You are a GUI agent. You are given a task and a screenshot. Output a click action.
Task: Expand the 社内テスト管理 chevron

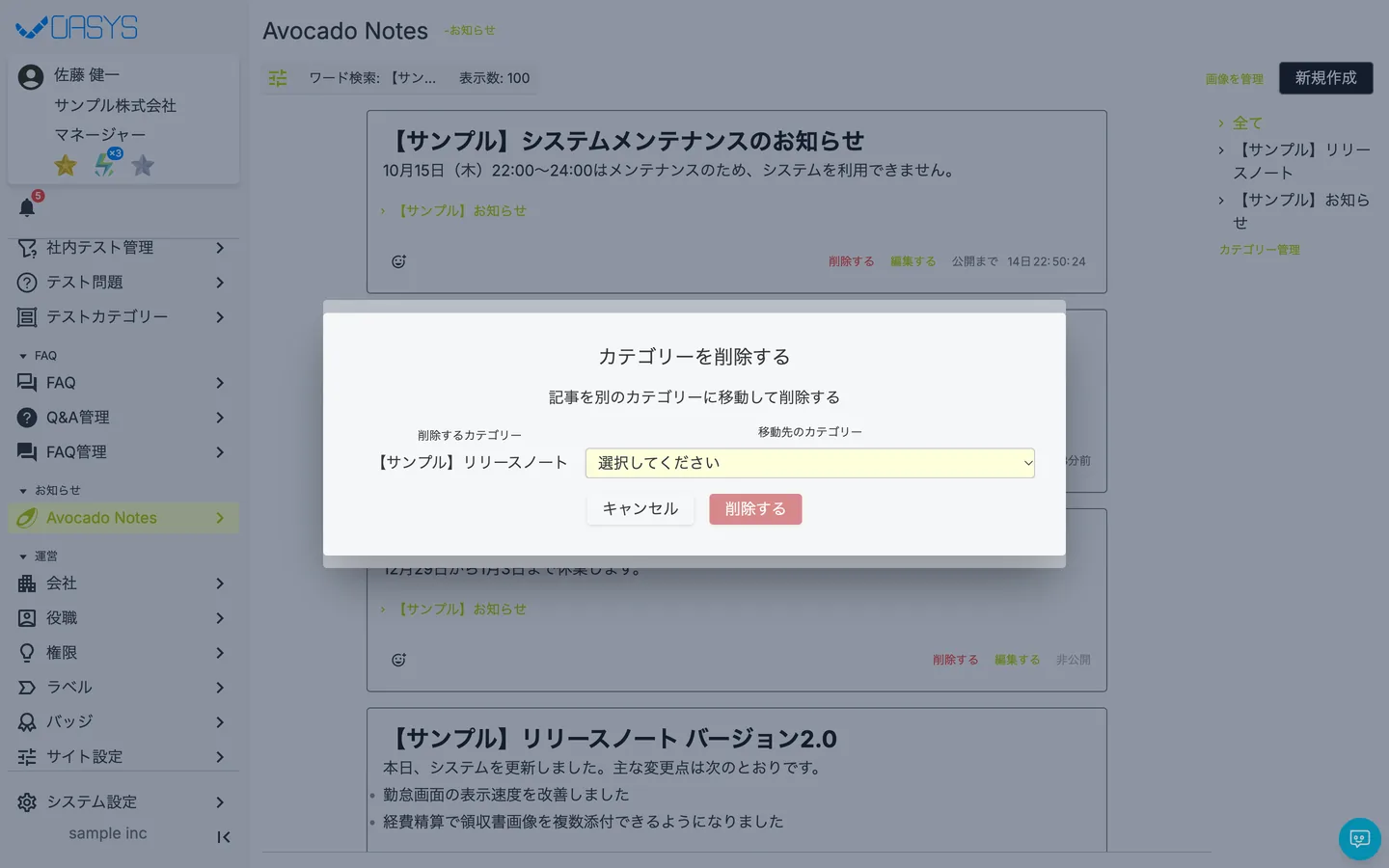coord(220,248)
